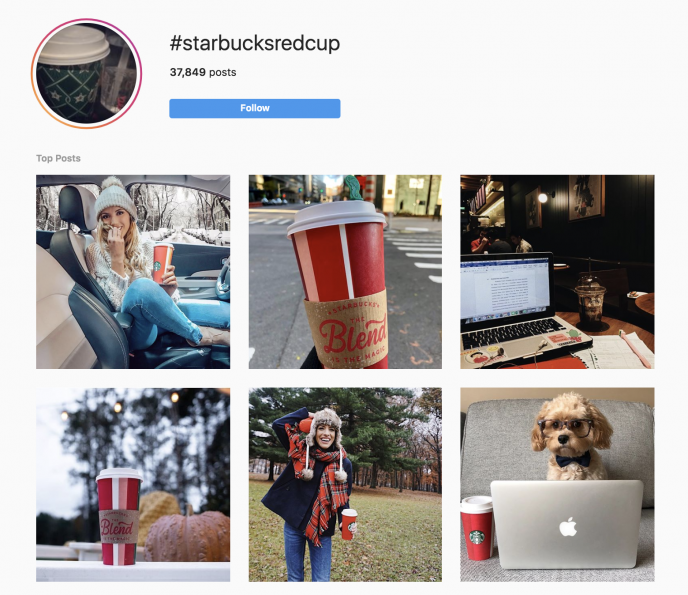This screenshot has height=595, width=688.
Task: Open the dog with laptop photo
Action: coord(557,484)
